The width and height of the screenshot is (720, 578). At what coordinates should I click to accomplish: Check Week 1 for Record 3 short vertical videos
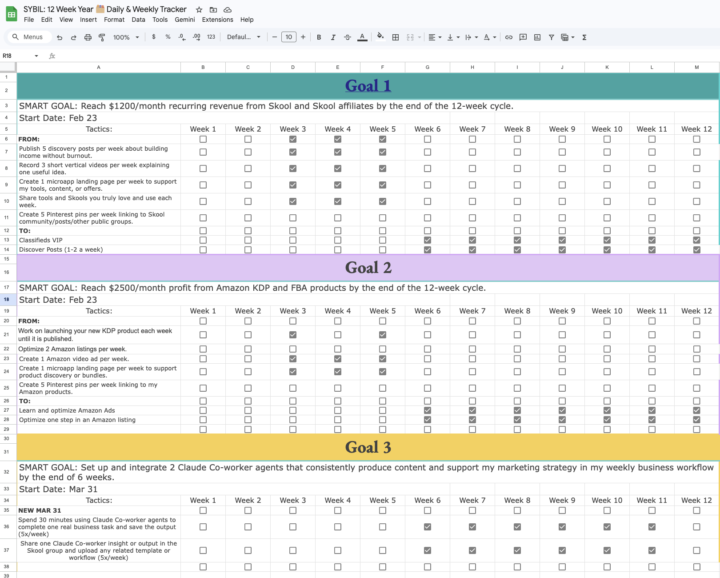(203, 168)
